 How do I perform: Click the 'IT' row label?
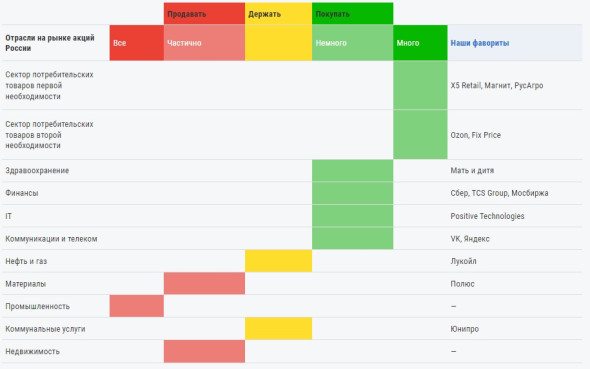(x=8, y=216)
